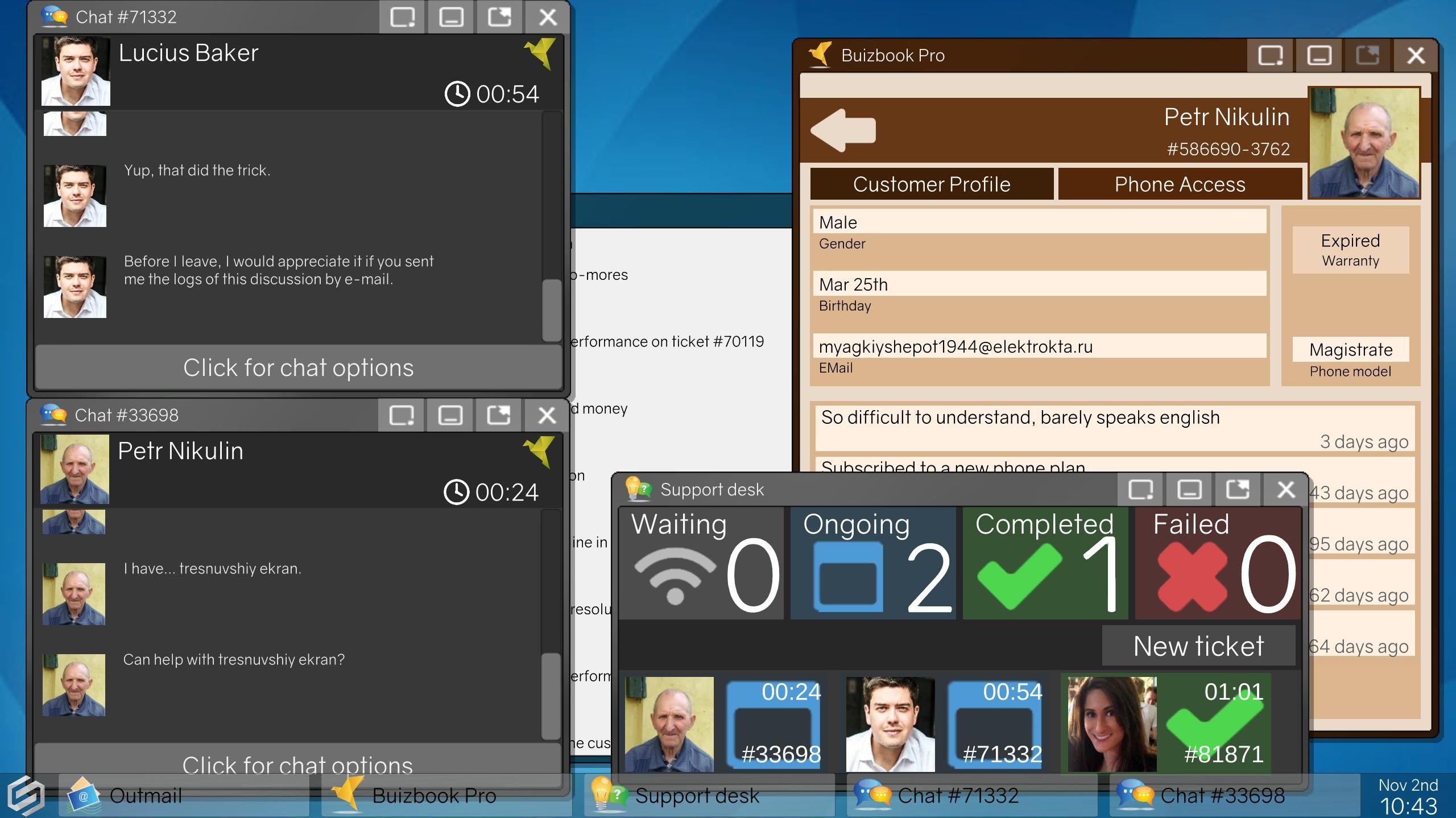Click the message about e-mailing discussion logs
Image resolution: width=1456 pixels, height=818 pixels.
click(x=279, y=270)
